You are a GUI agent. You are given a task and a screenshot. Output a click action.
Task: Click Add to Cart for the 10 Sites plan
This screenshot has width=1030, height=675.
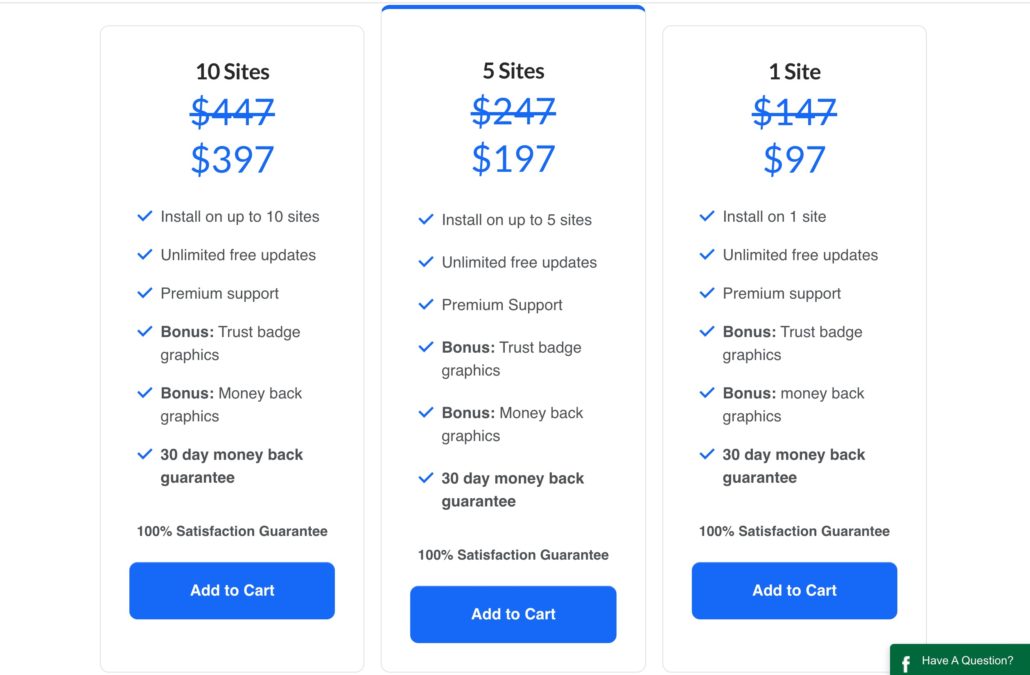(x=232, y=591)
